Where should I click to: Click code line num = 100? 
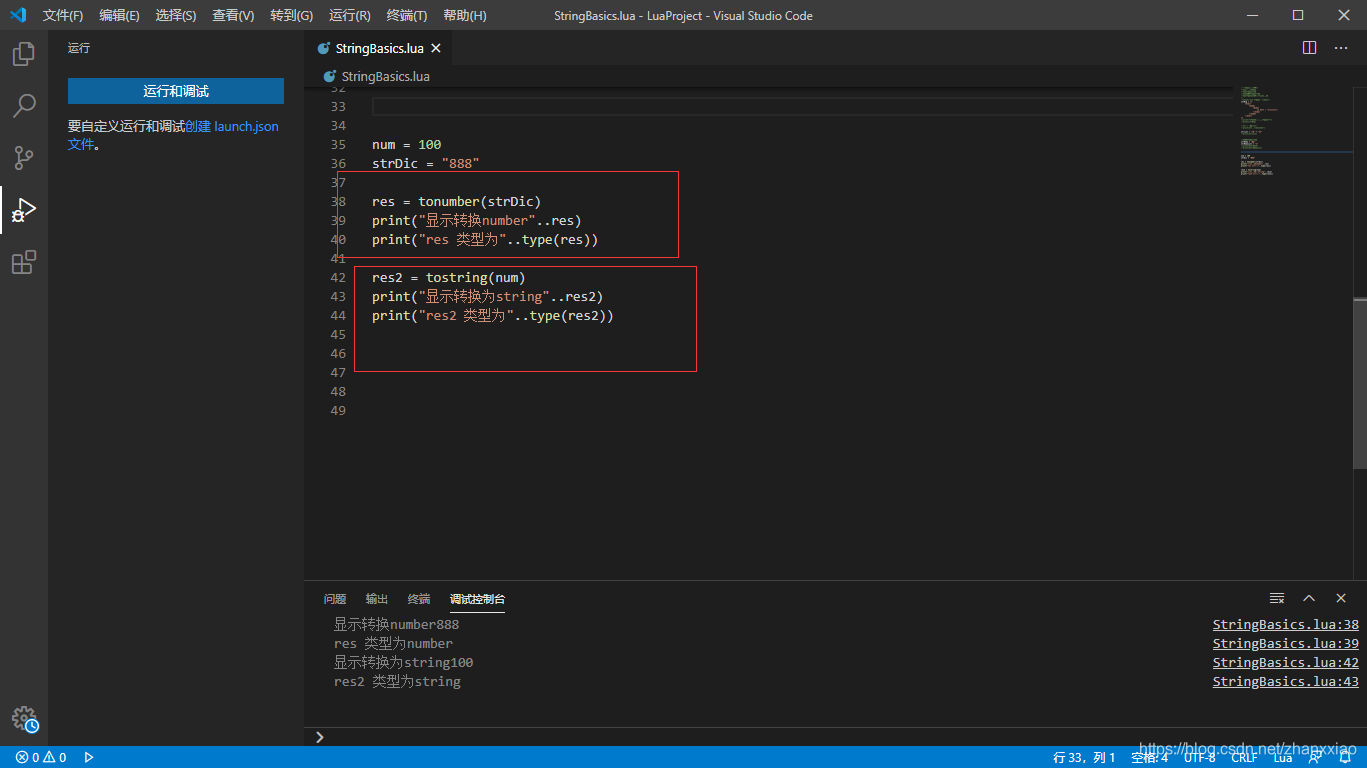(406, 145)
